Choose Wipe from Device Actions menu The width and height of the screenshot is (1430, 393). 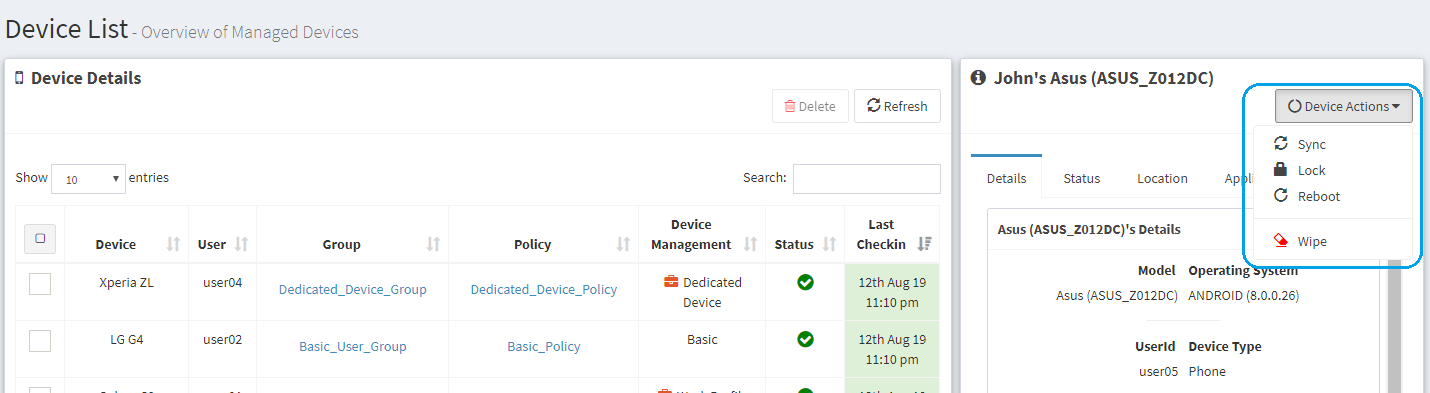click(x=1334, y=241)
